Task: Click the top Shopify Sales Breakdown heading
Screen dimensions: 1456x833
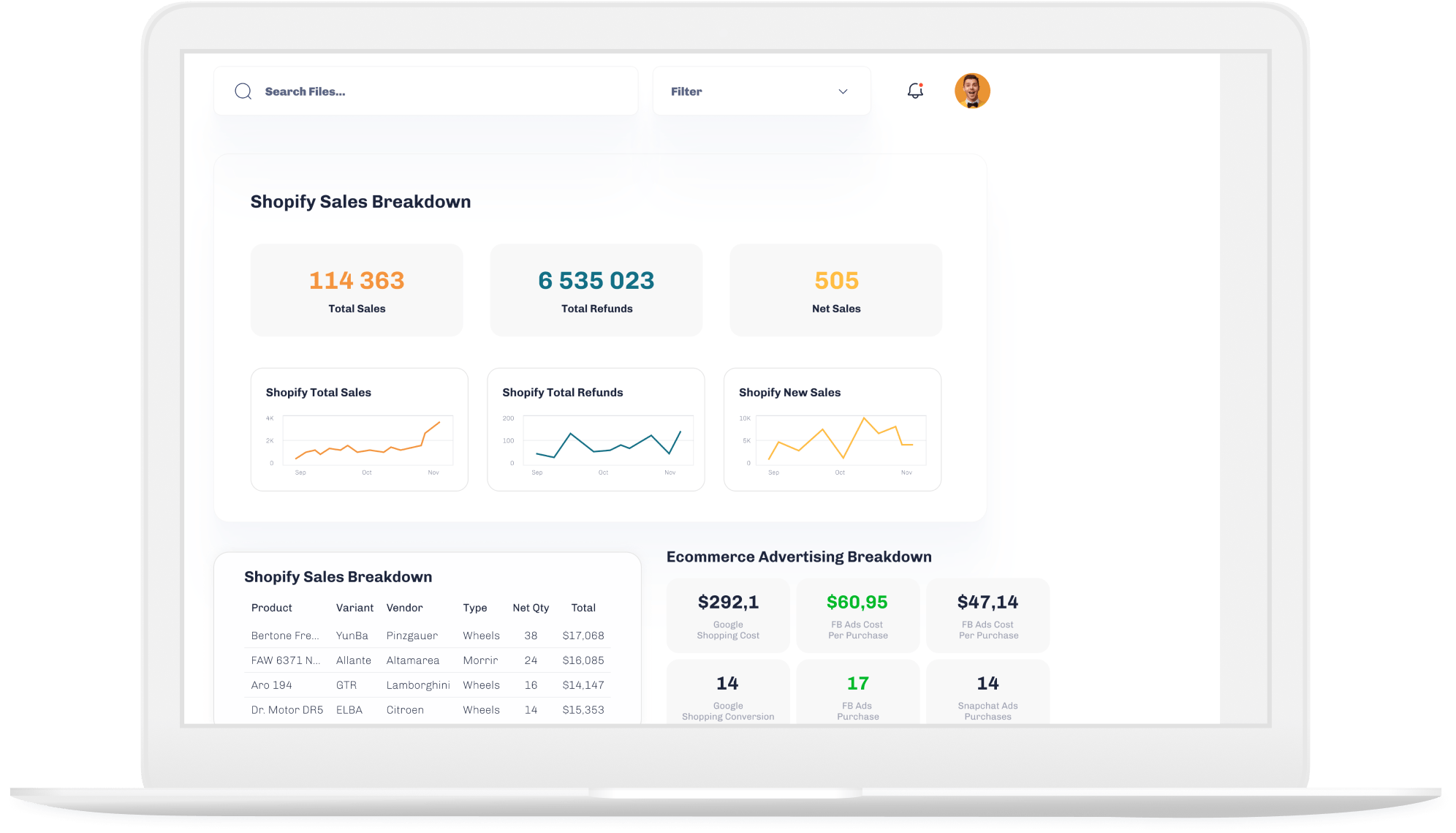Action: click(360, 202)
